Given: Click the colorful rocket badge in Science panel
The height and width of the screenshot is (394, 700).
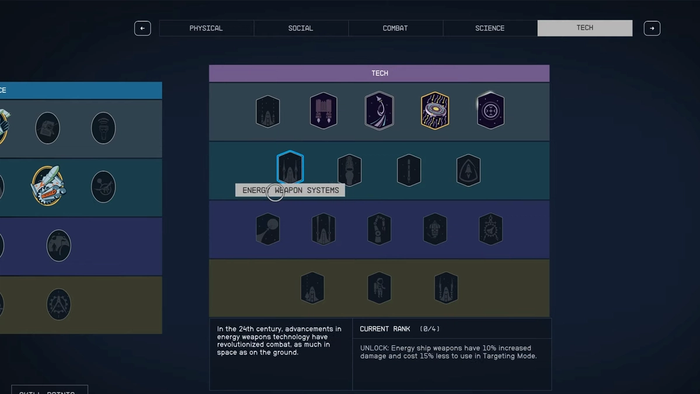Looking at the screenshot, I should (x=48, y=186).
